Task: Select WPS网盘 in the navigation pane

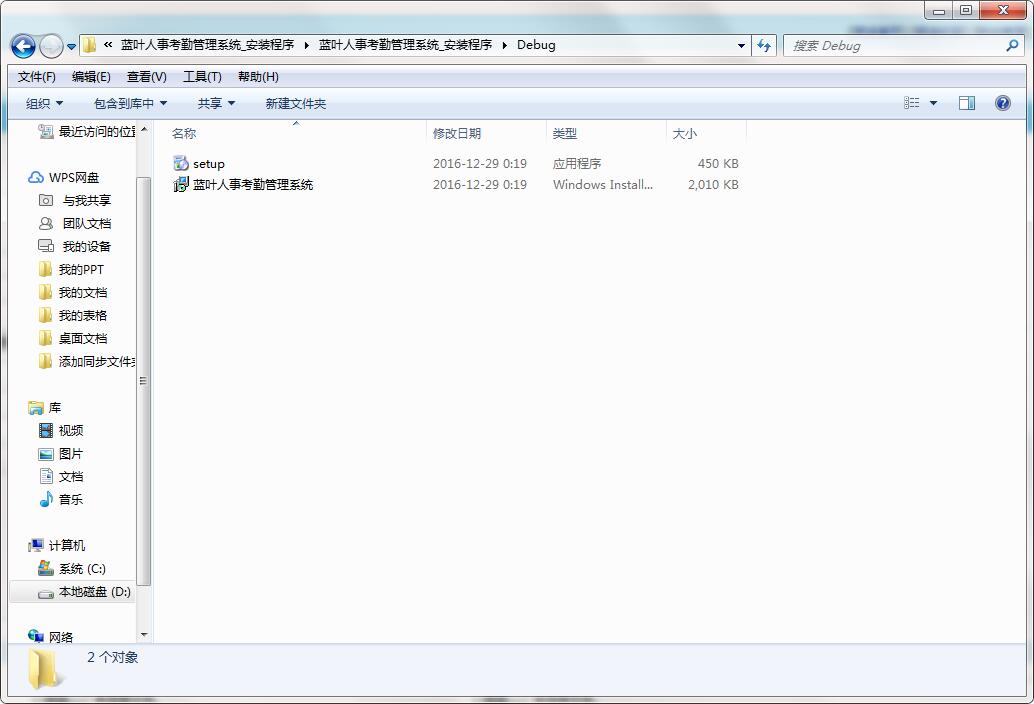Action: click(x=63, y=177)
